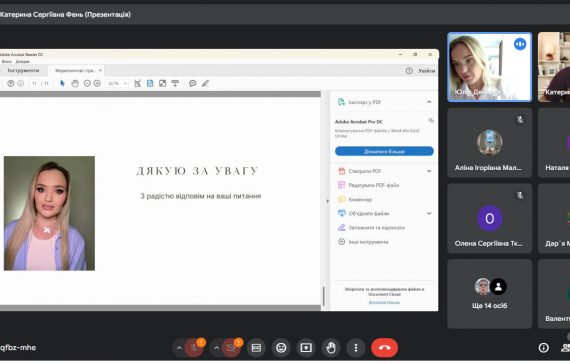Open the emoji reactions button
This screenshot has width=570, height=364.
coord(281,348)
